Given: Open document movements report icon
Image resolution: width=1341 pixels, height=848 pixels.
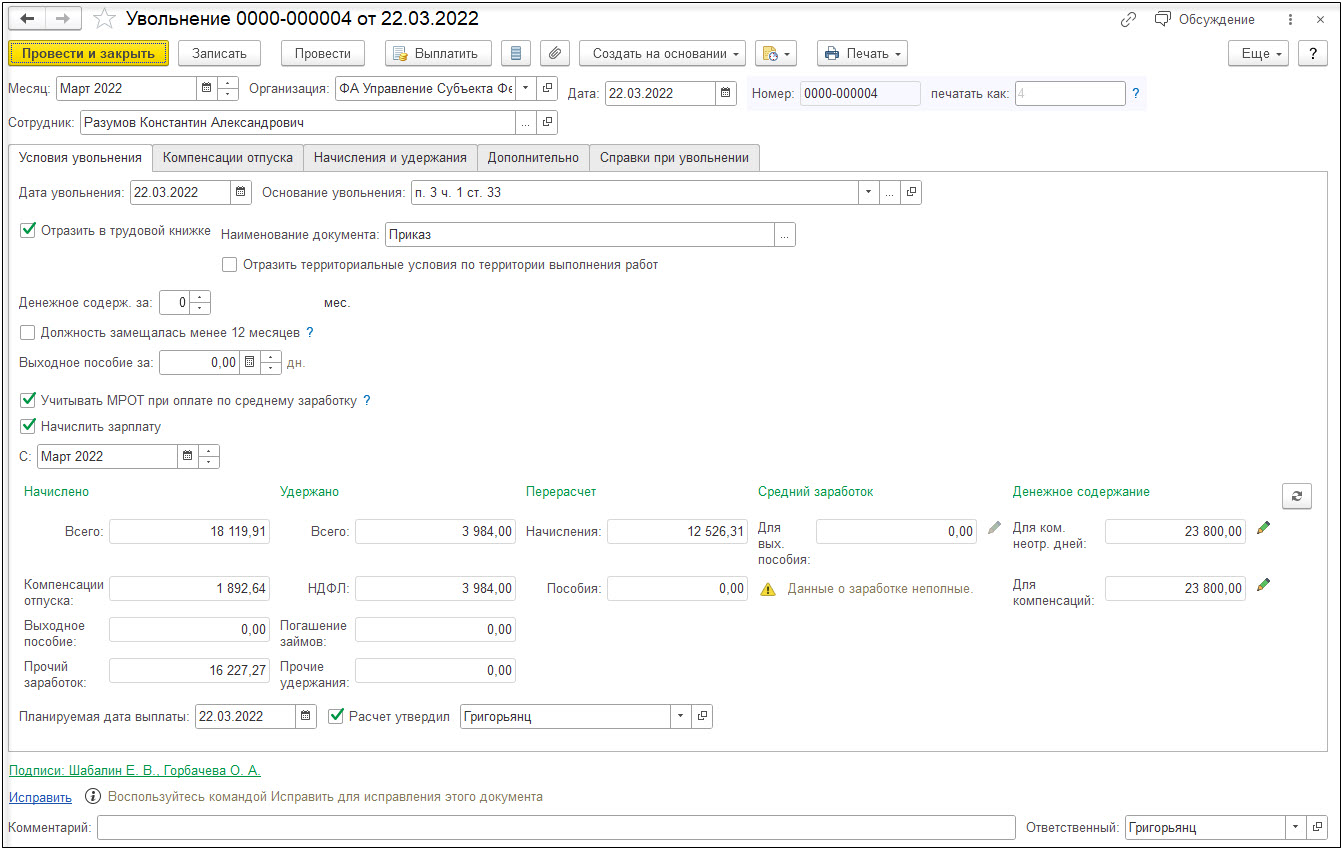Looking at the screenshot, I should click(515, 53).
